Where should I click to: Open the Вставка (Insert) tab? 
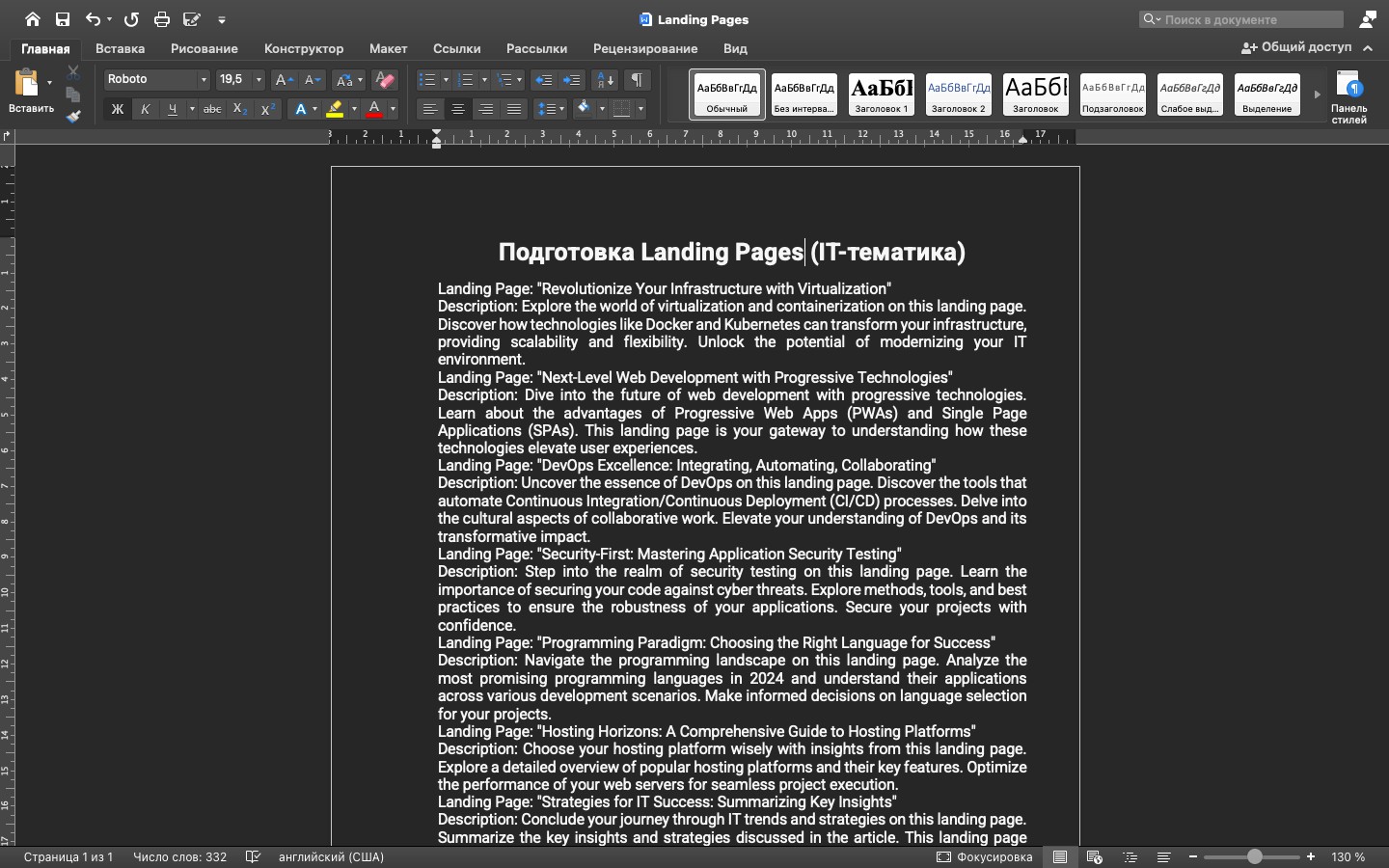[121, 48]
